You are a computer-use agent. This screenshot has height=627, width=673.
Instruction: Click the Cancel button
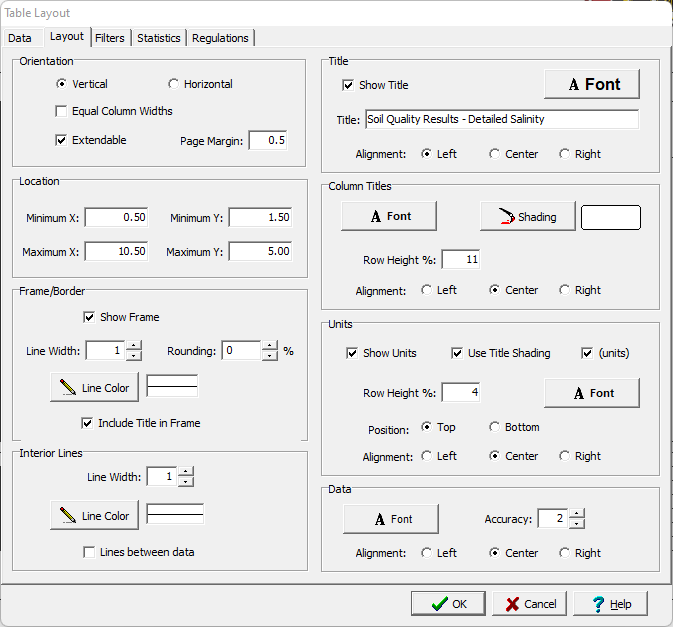(529, 604)
